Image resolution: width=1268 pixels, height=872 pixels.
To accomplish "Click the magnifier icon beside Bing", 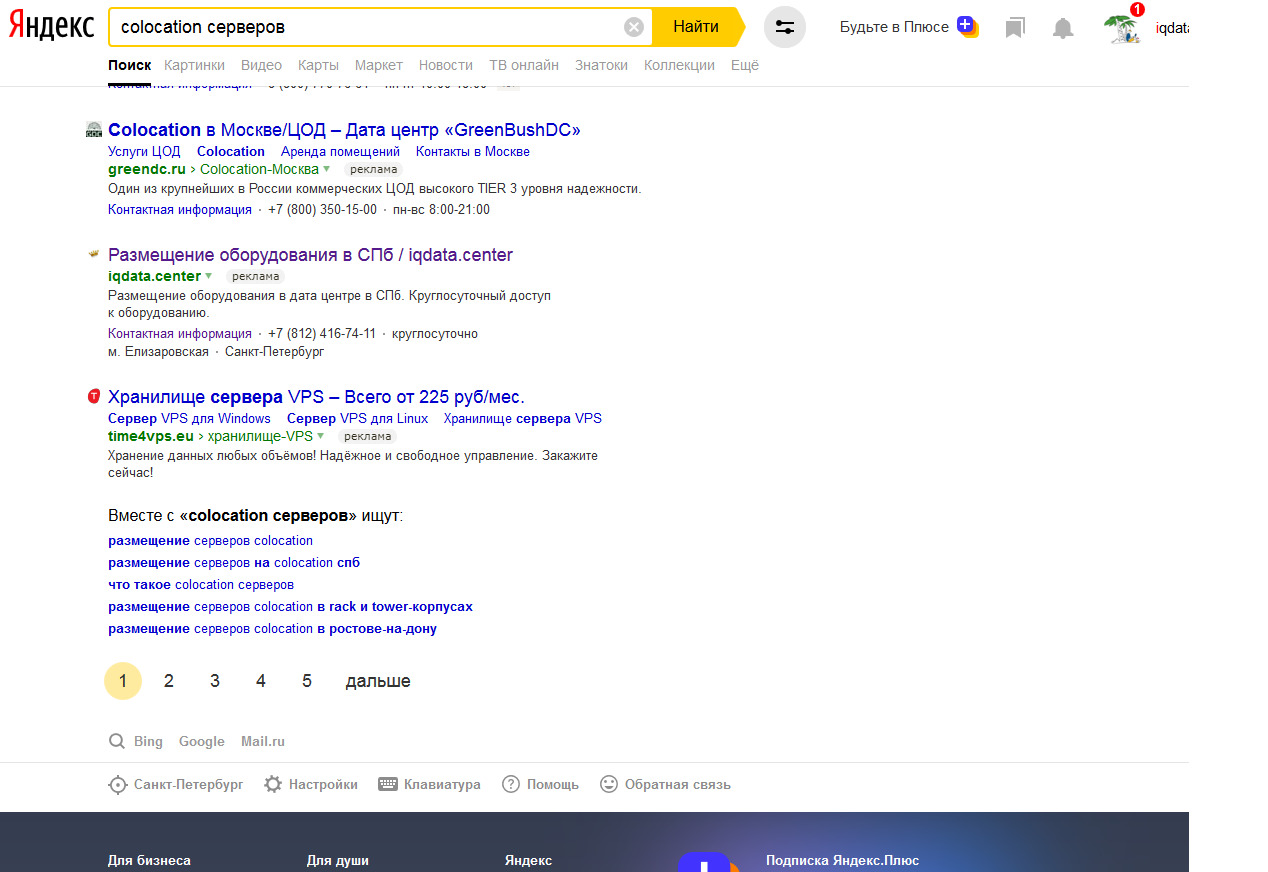I will (117, 741).
